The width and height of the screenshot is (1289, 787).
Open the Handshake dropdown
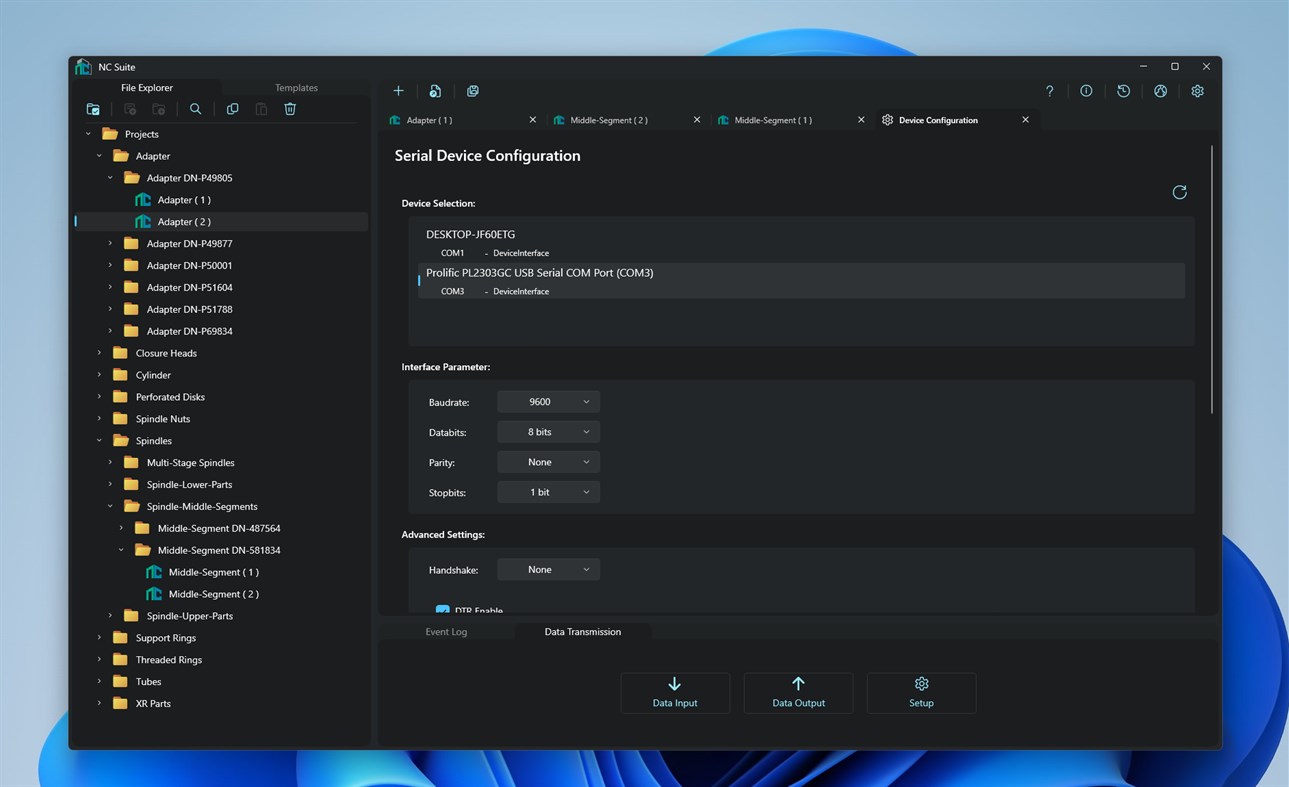[x=548, y=570]
